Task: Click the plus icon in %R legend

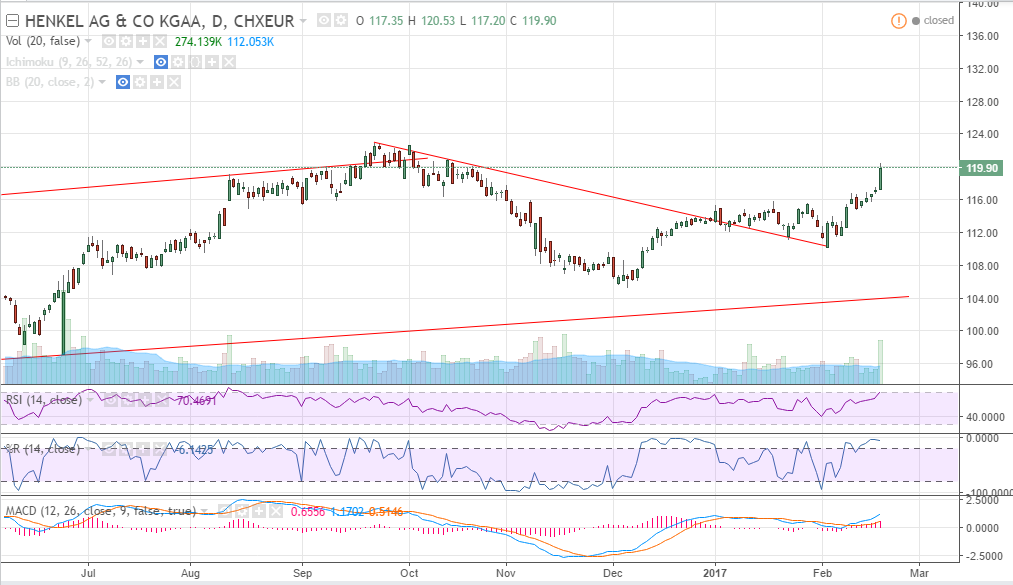Action: [143, 449]
